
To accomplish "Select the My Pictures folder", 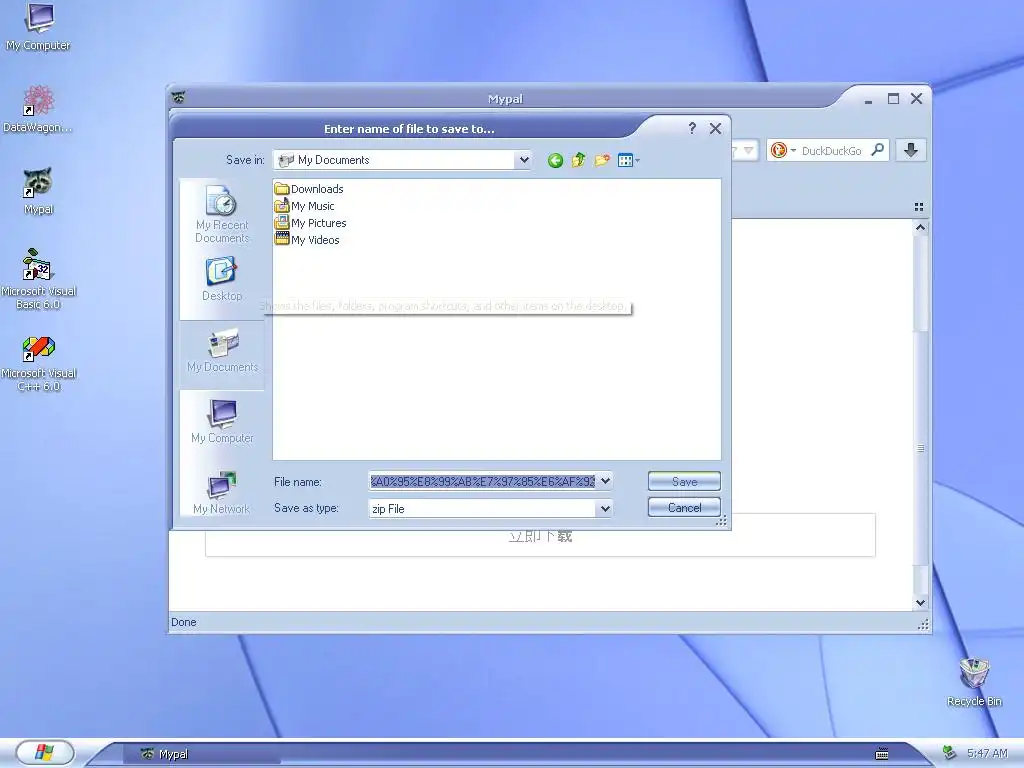I will [311, 223].
